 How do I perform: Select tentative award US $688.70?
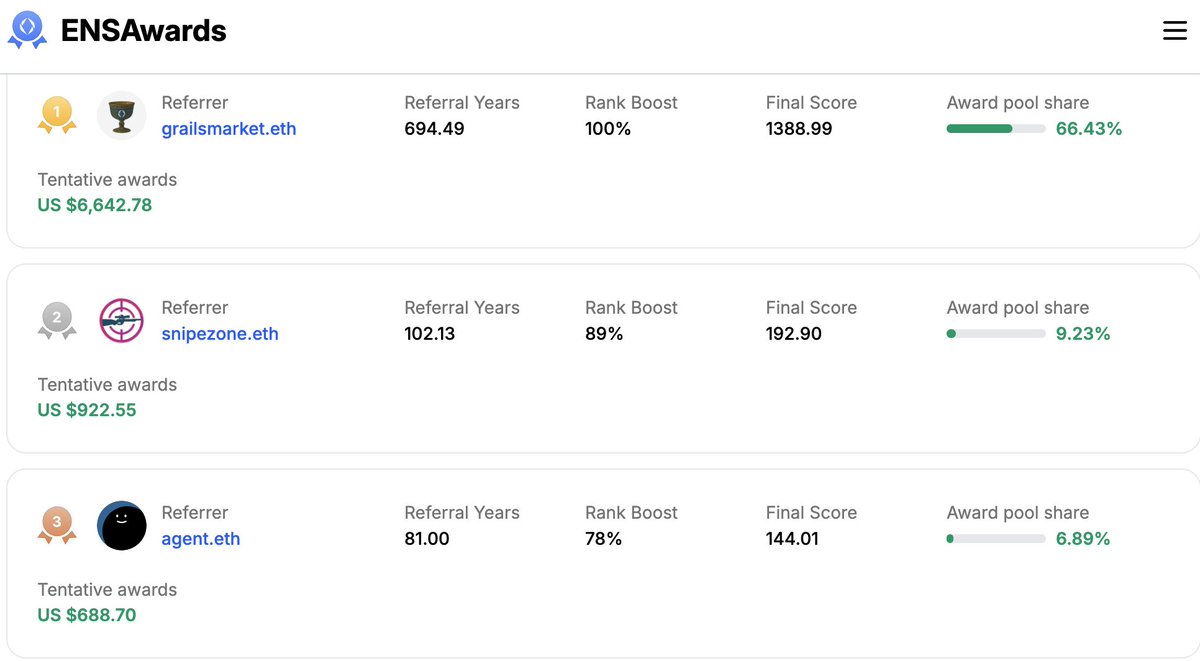[x=87, y=615]
